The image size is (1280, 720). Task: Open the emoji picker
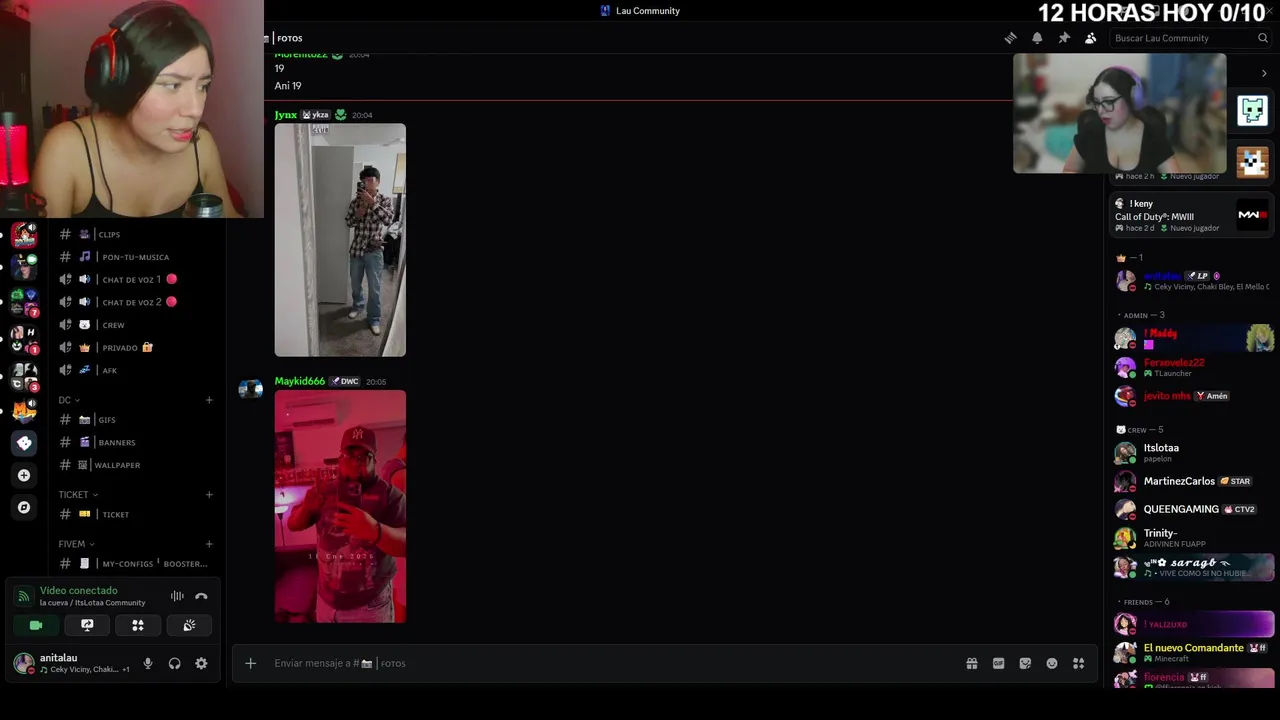tap(1052, 663)
